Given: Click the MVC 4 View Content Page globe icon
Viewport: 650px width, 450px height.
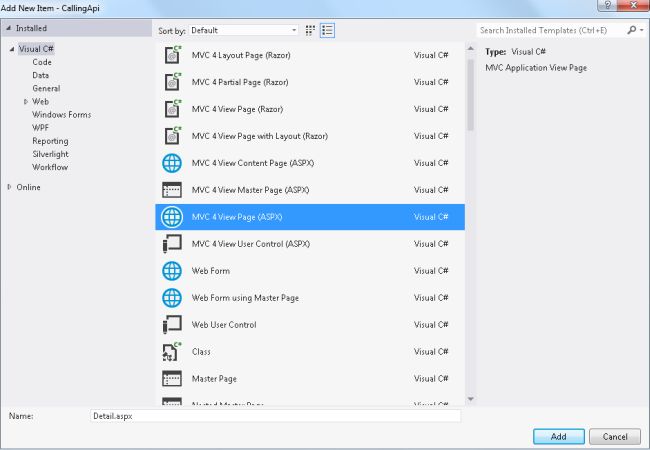Looking at the screenshot, I should click(172, 163).
